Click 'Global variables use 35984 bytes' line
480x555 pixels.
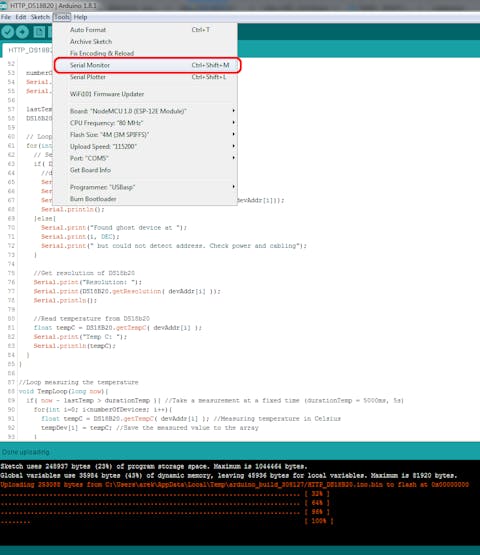[229, 475]
